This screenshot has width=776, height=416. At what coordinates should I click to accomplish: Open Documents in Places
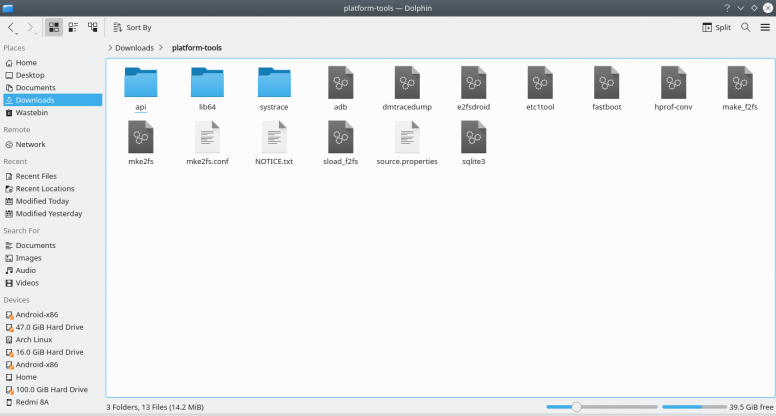[x=52, y=88]
